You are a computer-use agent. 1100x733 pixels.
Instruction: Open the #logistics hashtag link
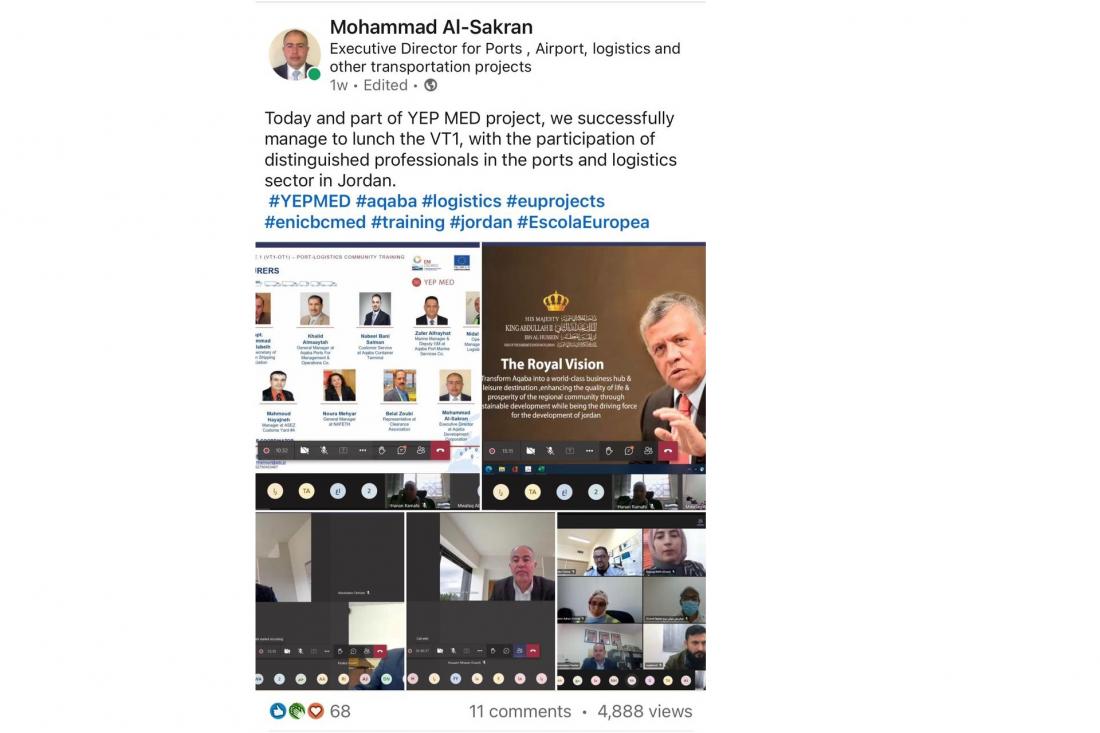pos(462,201)
